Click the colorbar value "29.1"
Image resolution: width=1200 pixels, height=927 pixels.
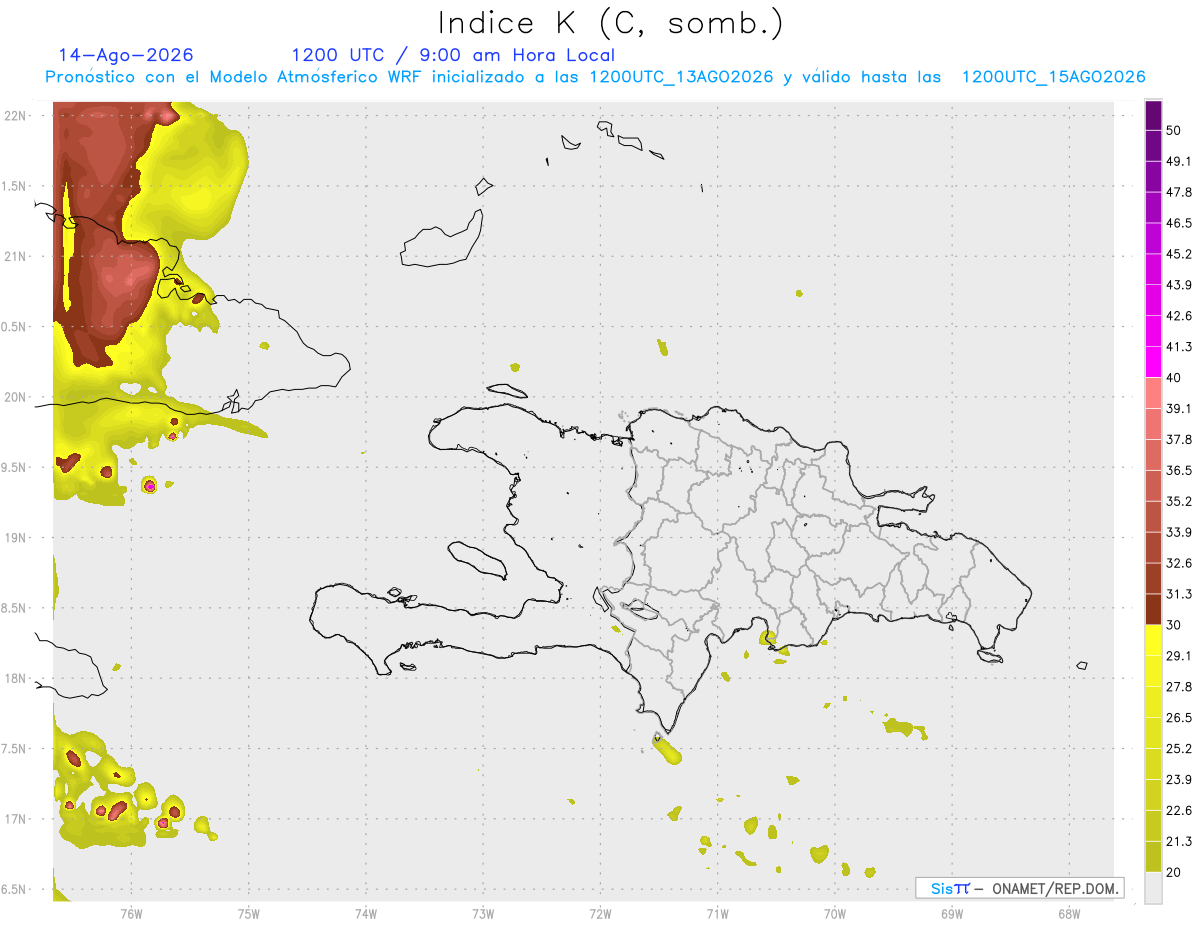coord(1179,656)
